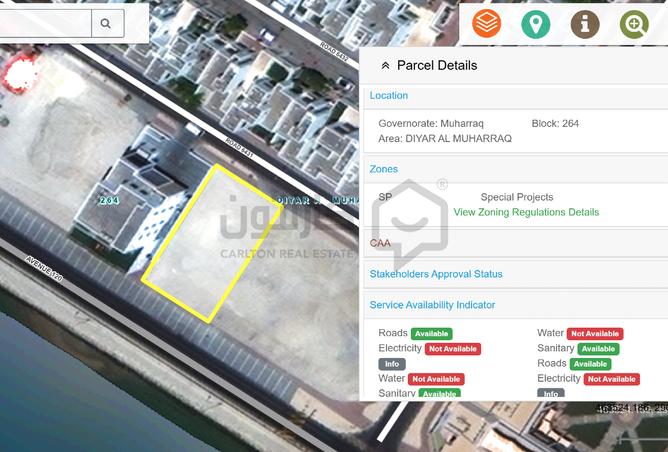The image size is (668, 452).
Task: Click the green zoom-in magnifier icon
Action: click(634, 23)
